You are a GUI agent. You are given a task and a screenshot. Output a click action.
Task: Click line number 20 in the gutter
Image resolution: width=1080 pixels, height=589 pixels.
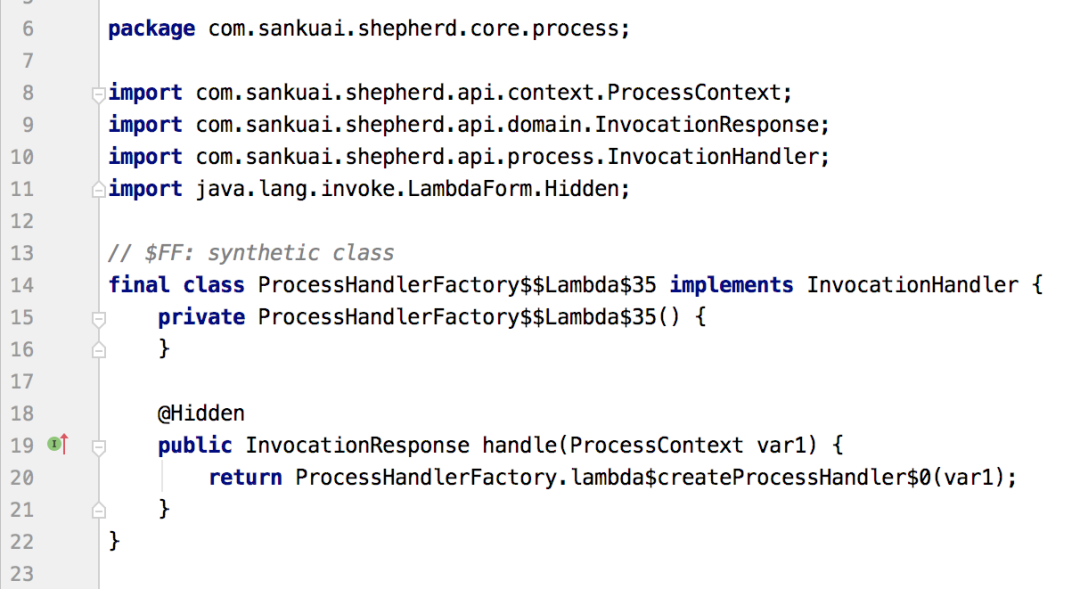[x=22, y=478]
